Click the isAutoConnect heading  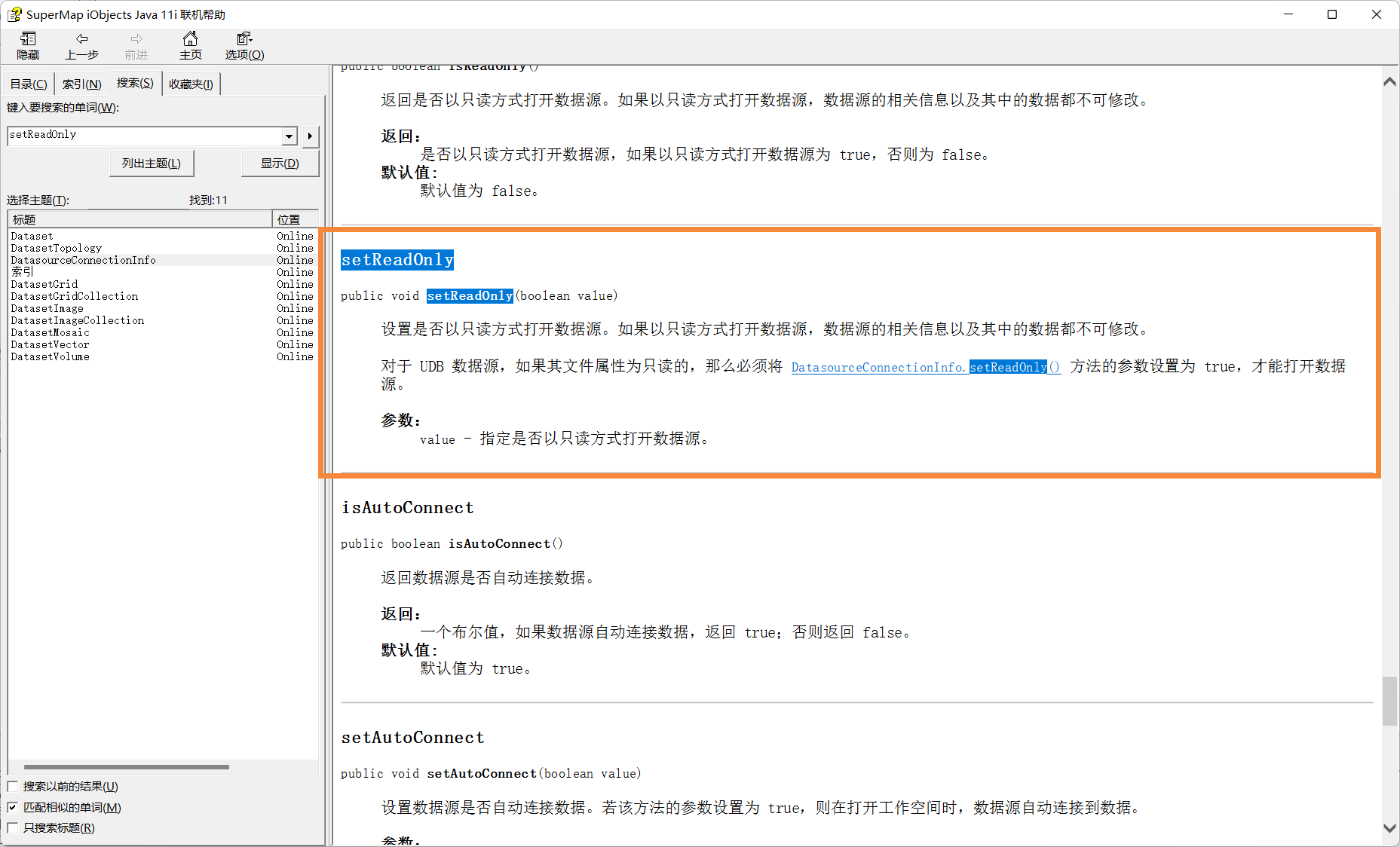pyautogui.click(x=408, y=508)
